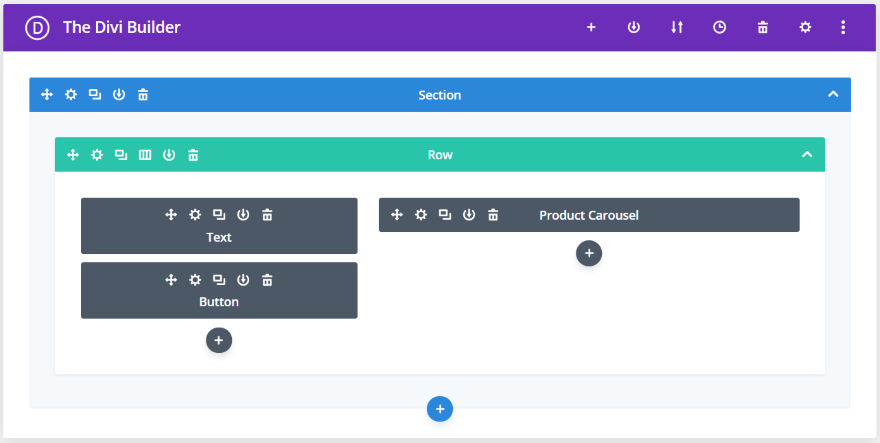Disable the Section with power icon
The width and height of the screenshot is (880, 443).
pos(119,95)
